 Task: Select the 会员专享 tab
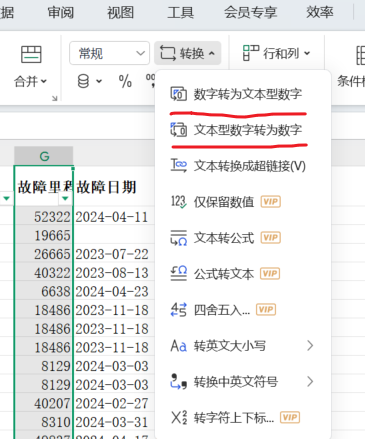pyautogui.click(x=250, y=13)
